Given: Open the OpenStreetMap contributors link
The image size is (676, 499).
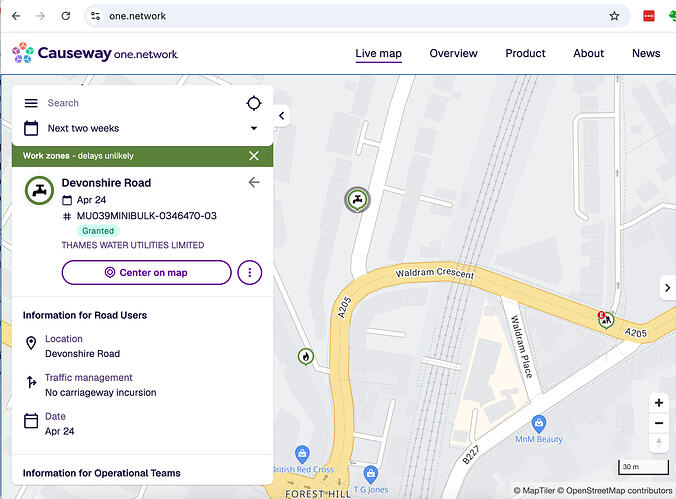Looking at the screenshot, I should 614,490.
